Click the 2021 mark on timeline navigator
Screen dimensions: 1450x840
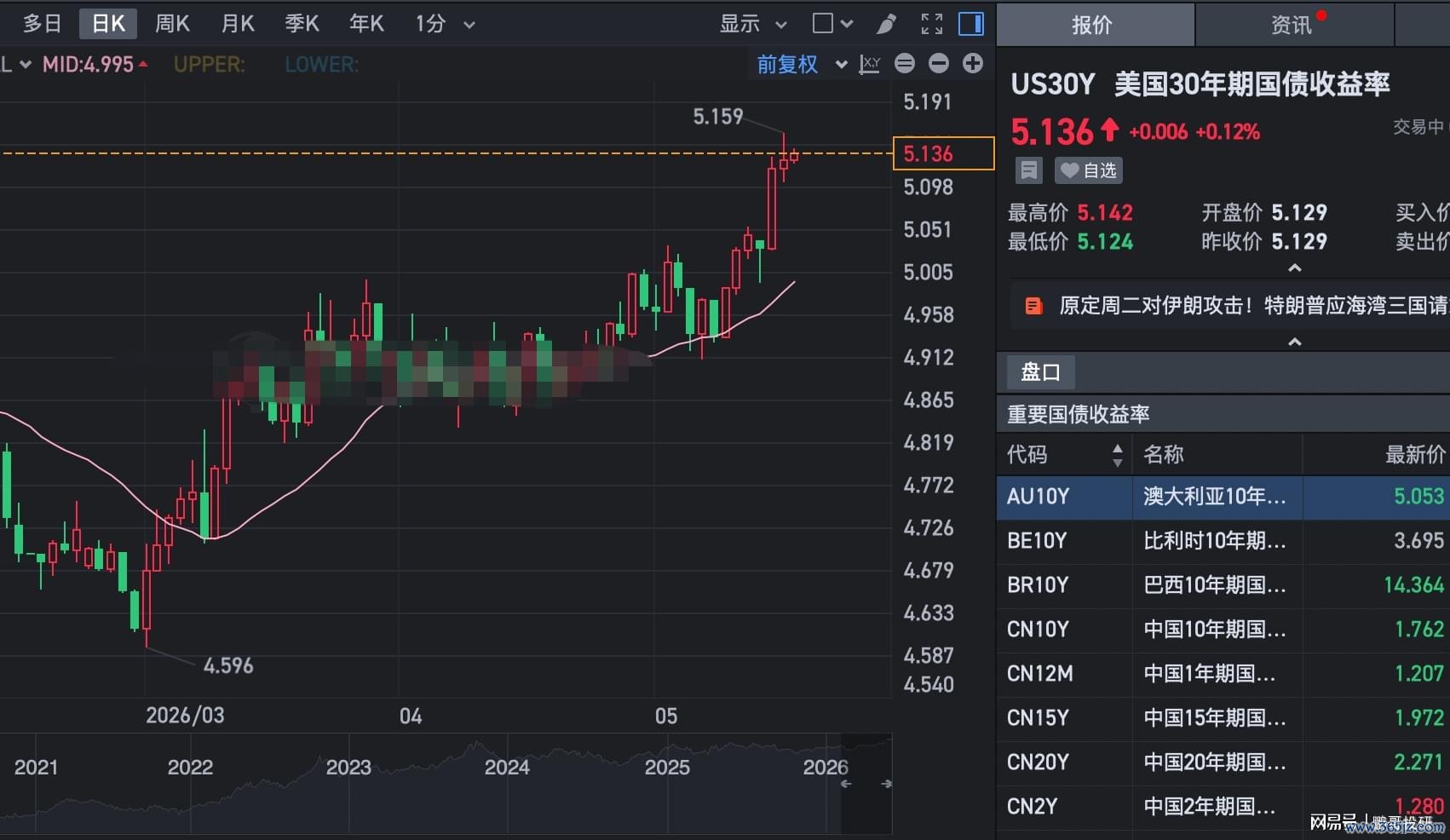(36, 768)
